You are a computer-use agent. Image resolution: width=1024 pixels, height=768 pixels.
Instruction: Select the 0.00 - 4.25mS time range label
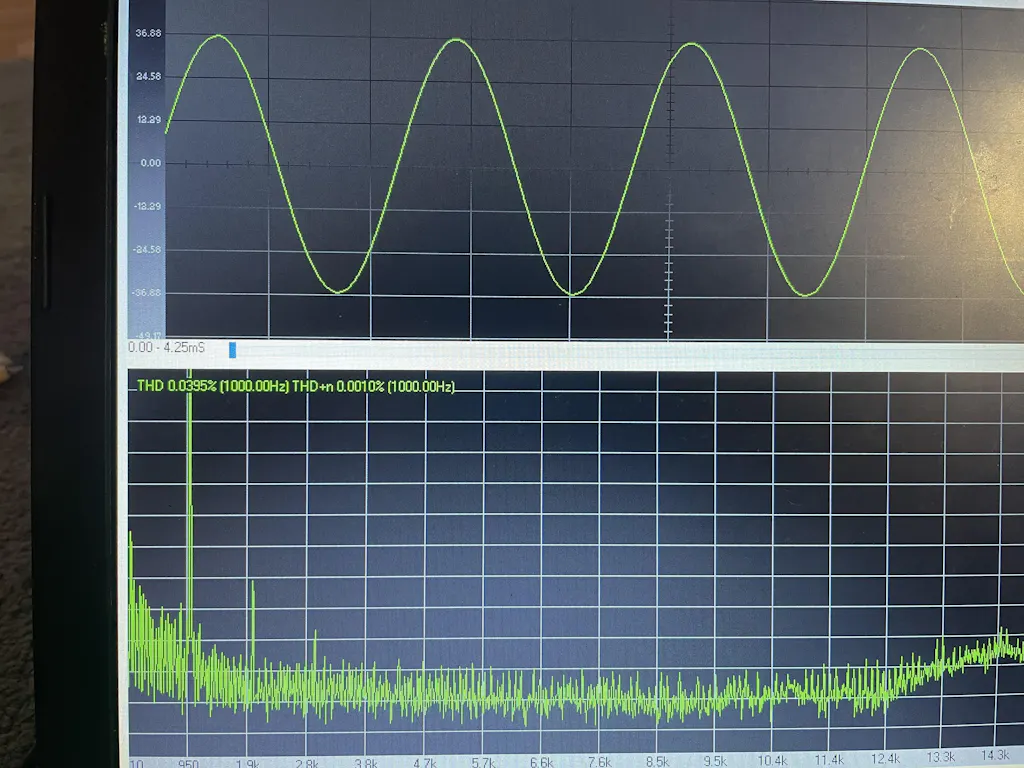(166, 349)
